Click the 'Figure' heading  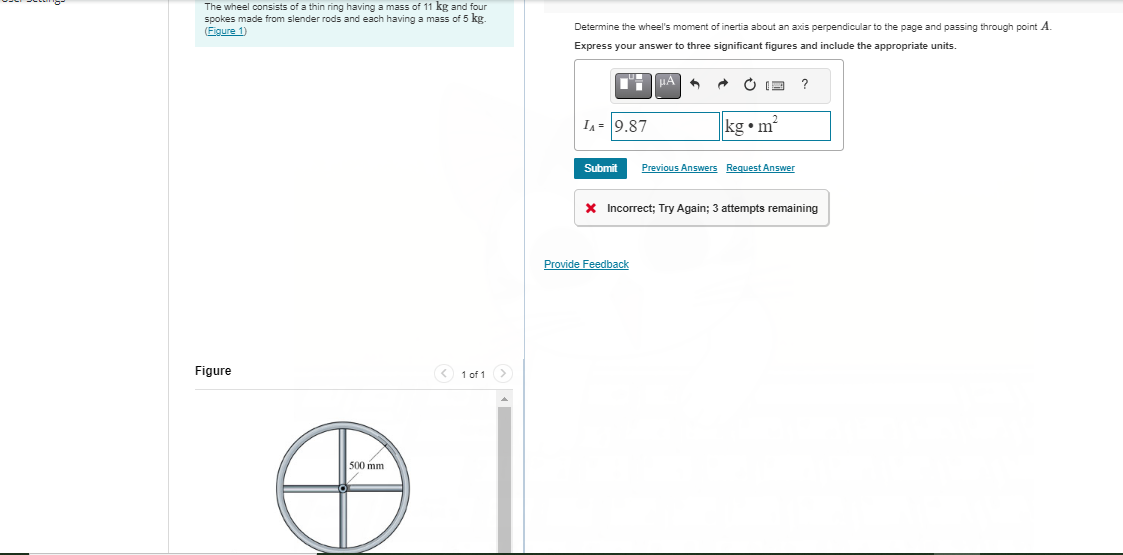pyautogui.click(x=213, y=370)
